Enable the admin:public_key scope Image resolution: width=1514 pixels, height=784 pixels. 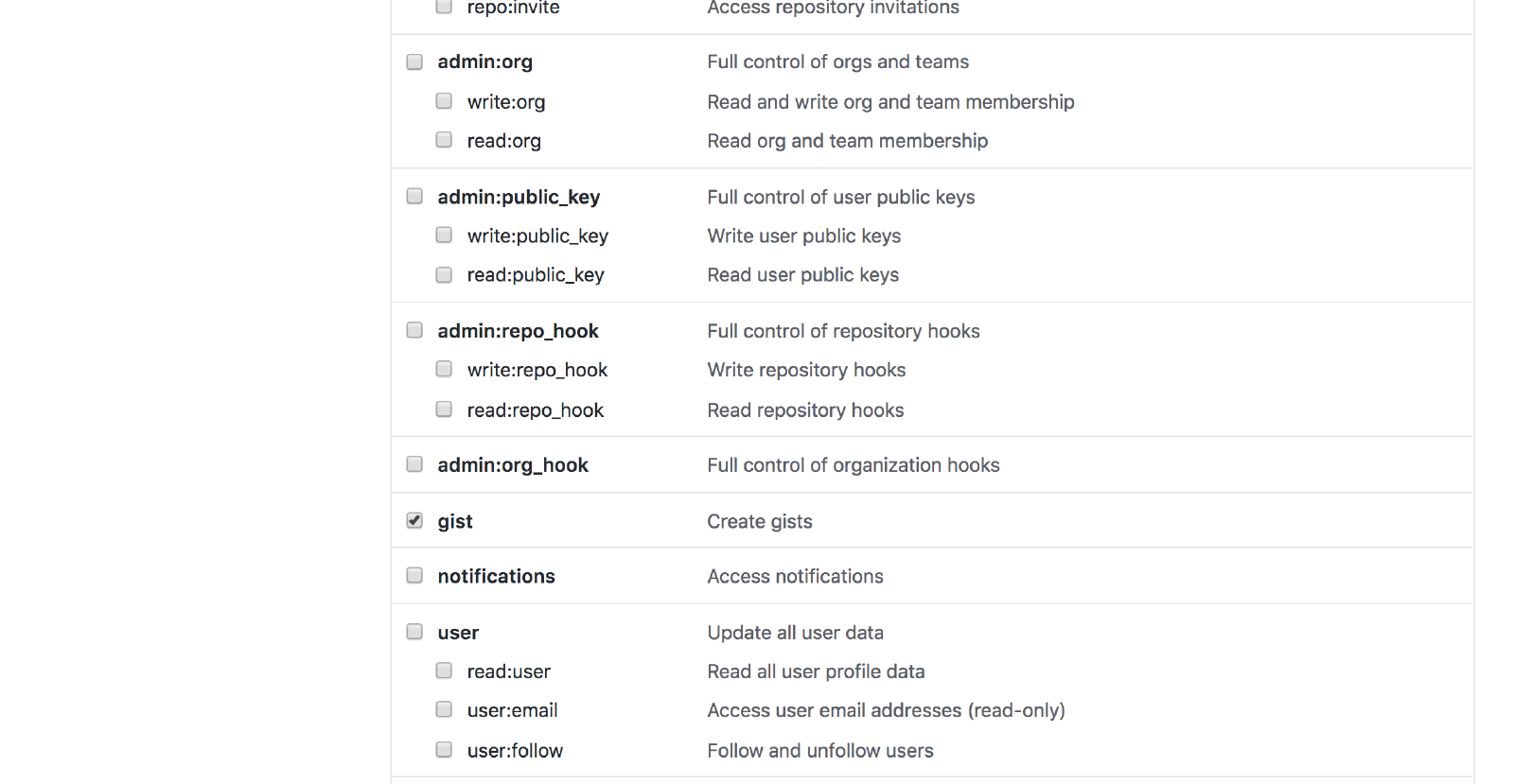click(x=414, y=197)
